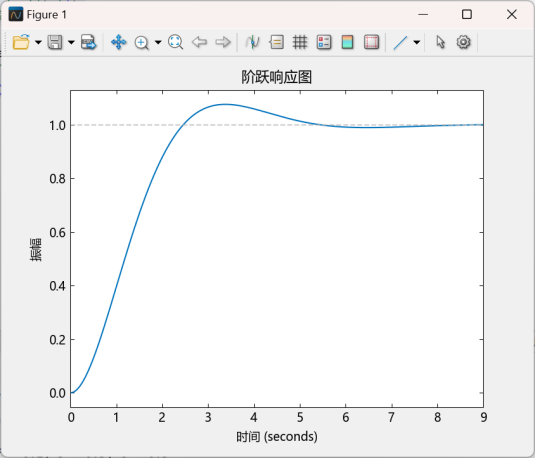Expand the line tool dropdown arrow
The image size is (535, 458).
click(x=417, y=42)
